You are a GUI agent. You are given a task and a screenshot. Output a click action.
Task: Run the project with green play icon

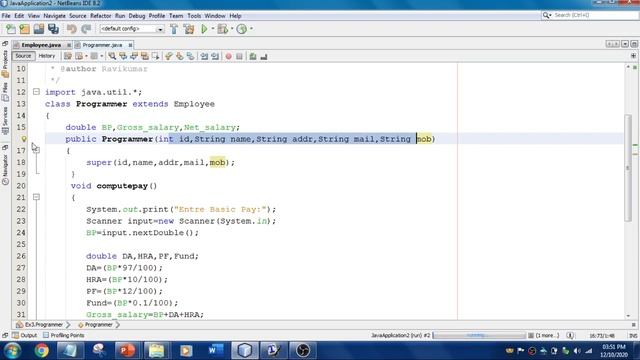point(204,29)
